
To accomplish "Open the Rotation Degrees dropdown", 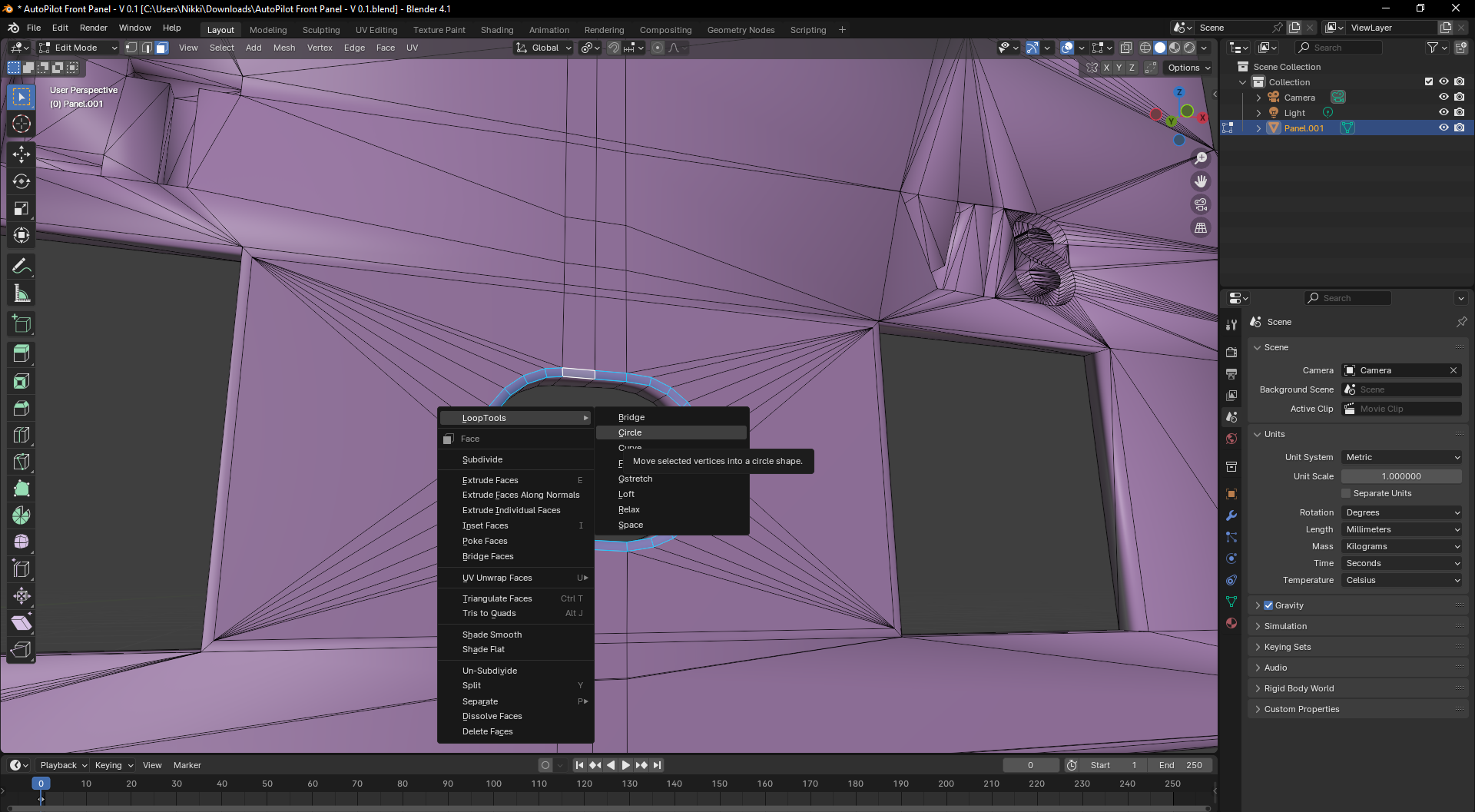I will point(1402,512).
